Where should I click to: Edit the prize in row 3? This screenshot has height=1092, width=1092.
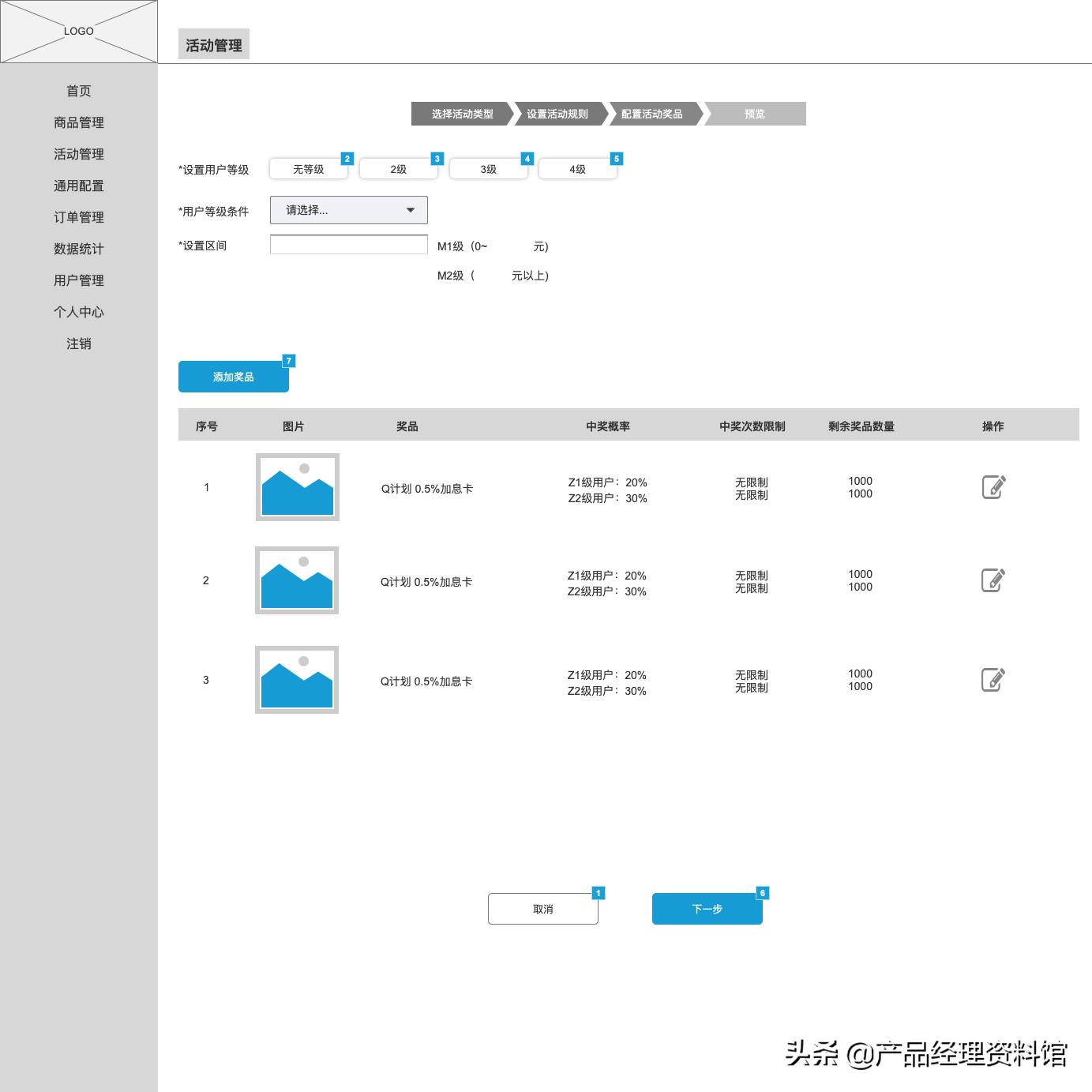pyautogui.click(x=993, y=678)
